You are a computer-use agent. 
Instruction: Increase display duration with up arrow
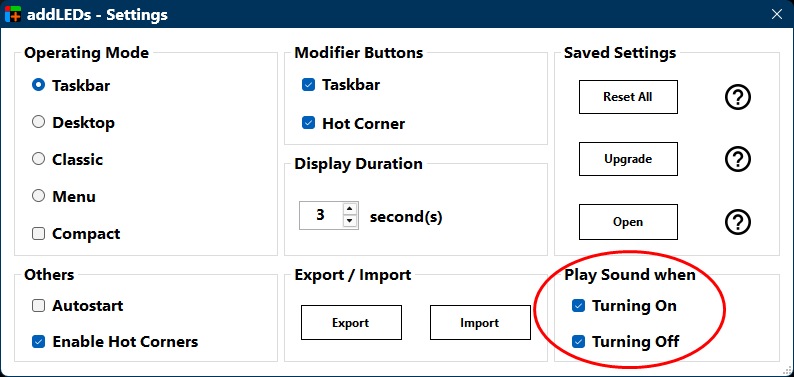click(x=350, y=209)
